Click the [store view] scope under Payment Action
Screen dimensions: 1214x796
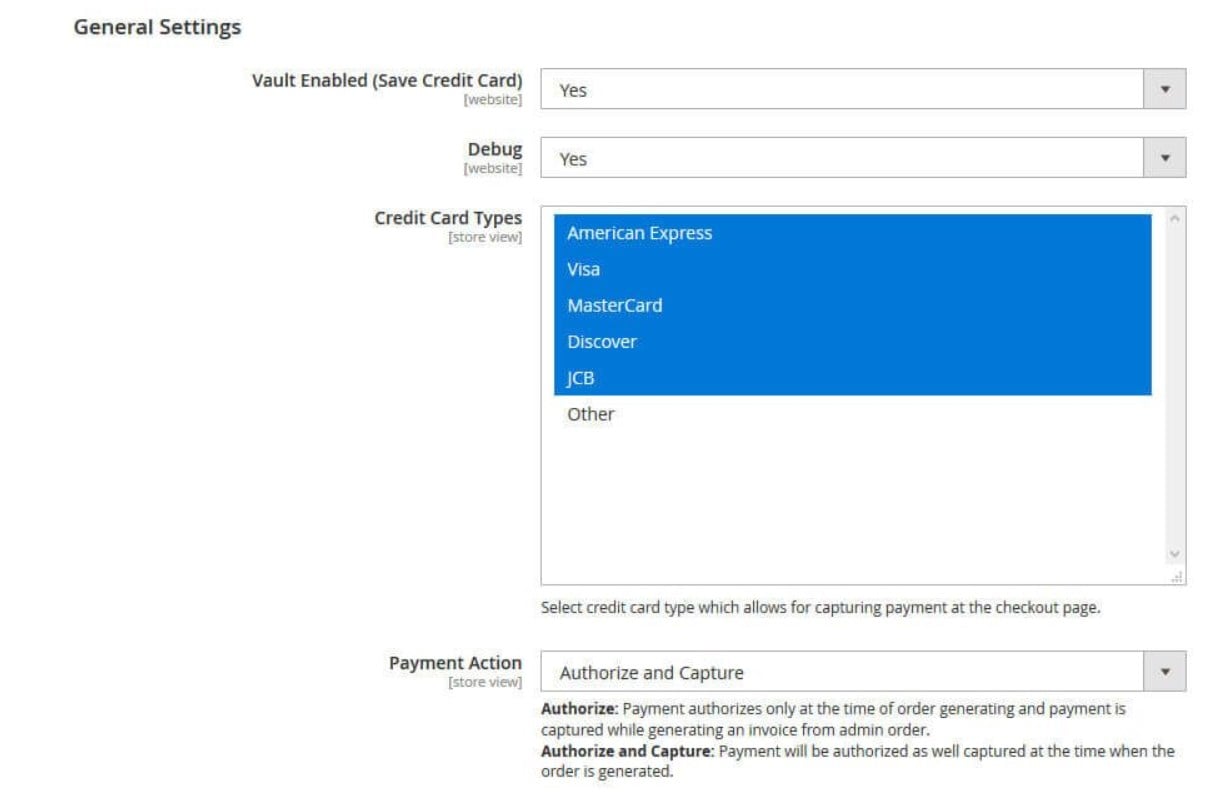tap(485, 682)
